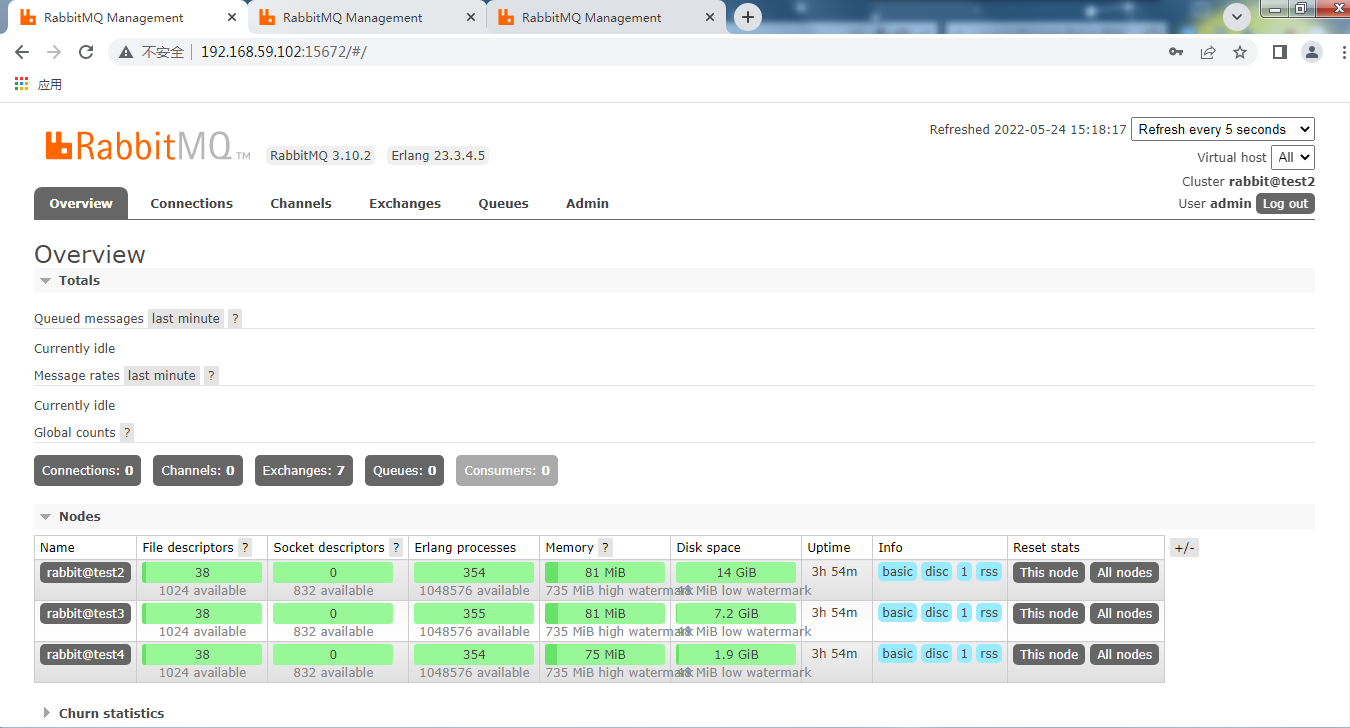Click the Connections: 0 count button
Image resolution: width=1350 pixels, height=728 pixels.
click(87, 470)
